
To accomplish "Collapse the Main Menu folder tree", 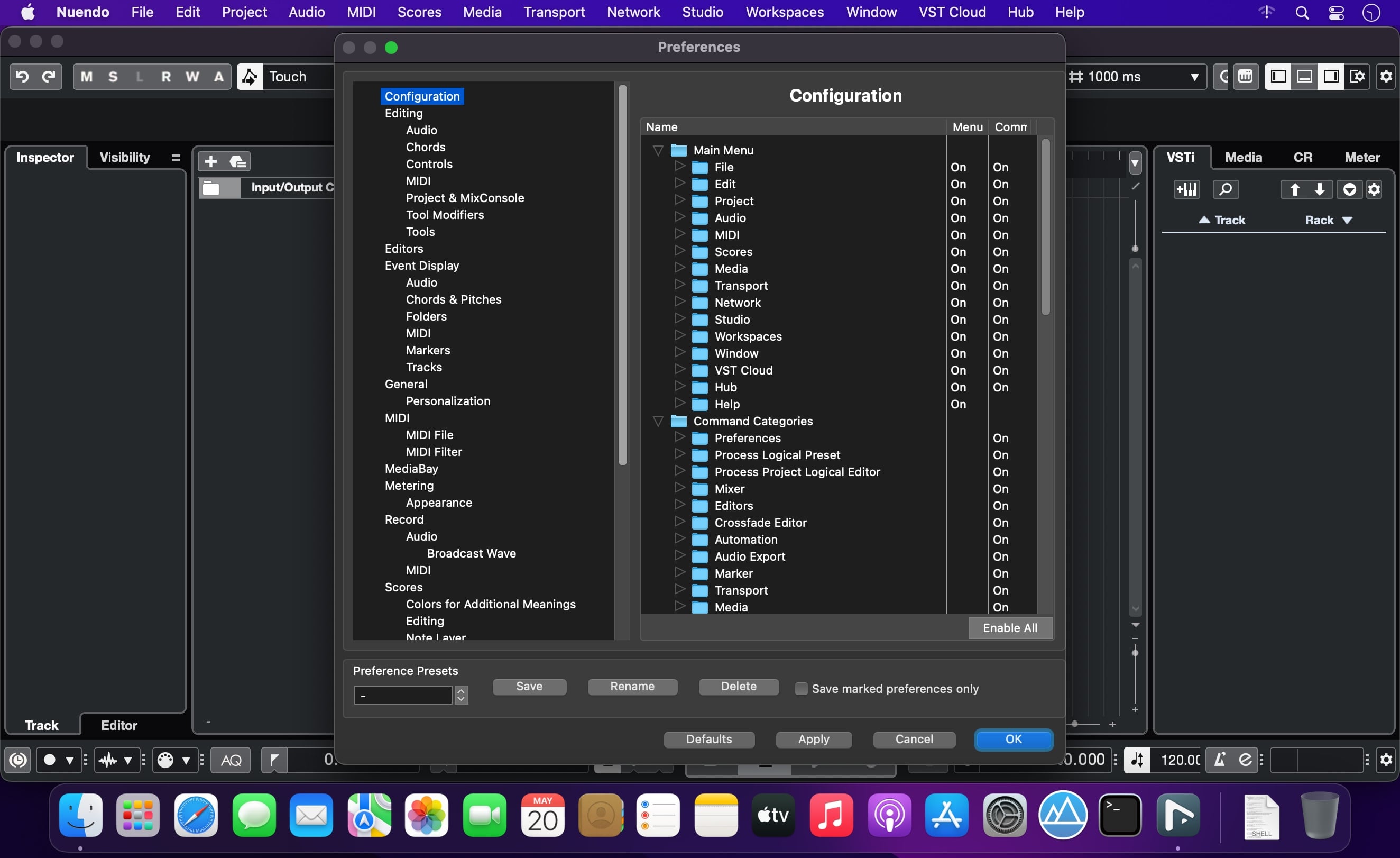I will [658, 151].
